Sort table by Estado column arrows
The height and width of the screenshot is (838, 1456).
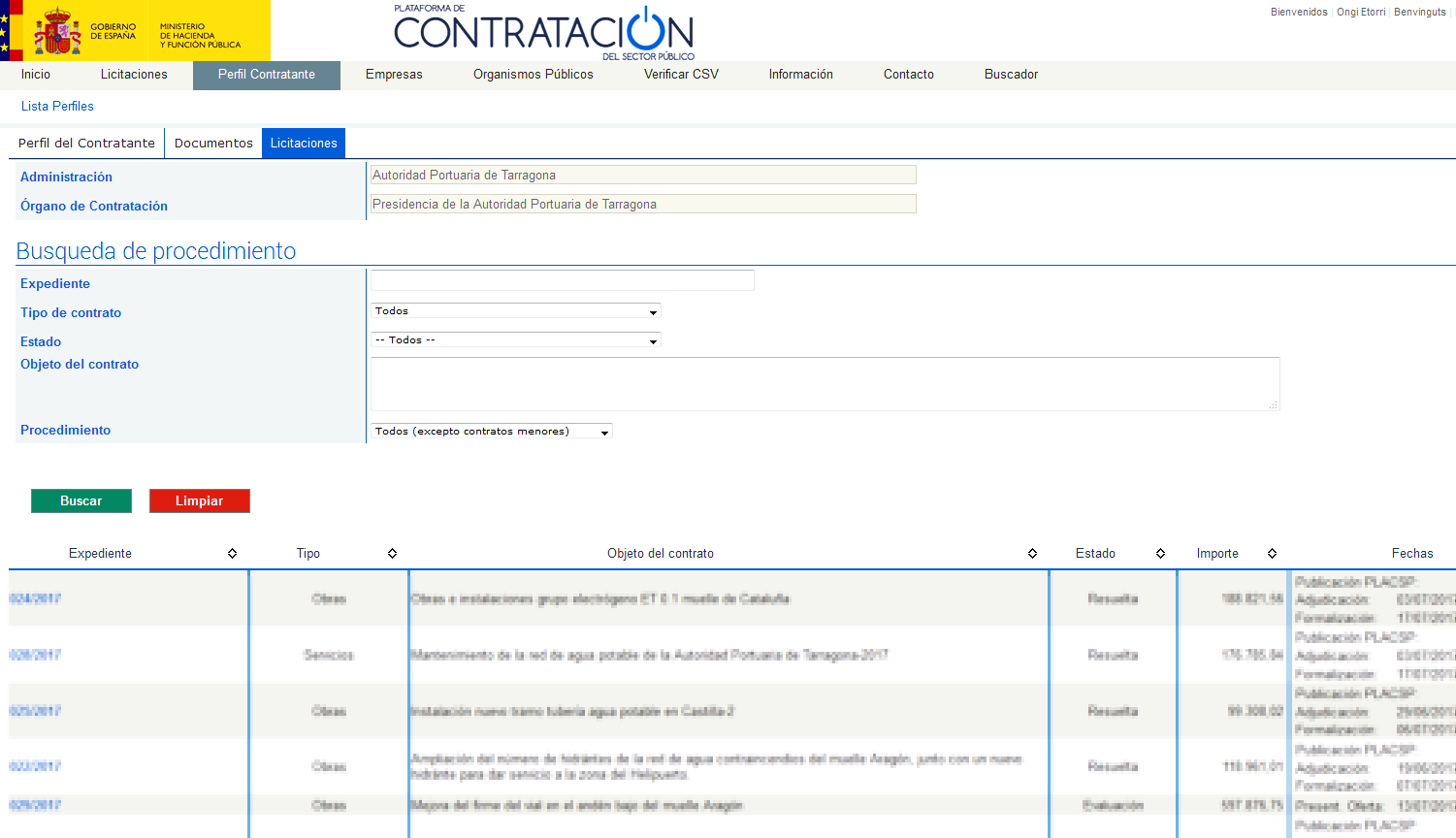coord(1161,554)
